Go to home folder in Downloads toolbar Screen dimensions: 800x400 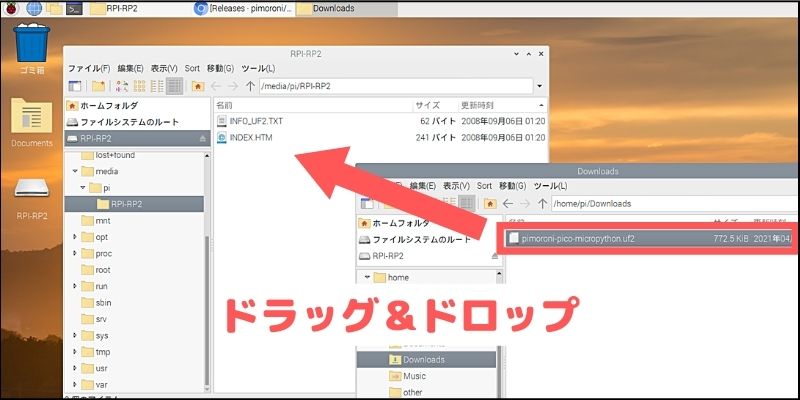490,204
